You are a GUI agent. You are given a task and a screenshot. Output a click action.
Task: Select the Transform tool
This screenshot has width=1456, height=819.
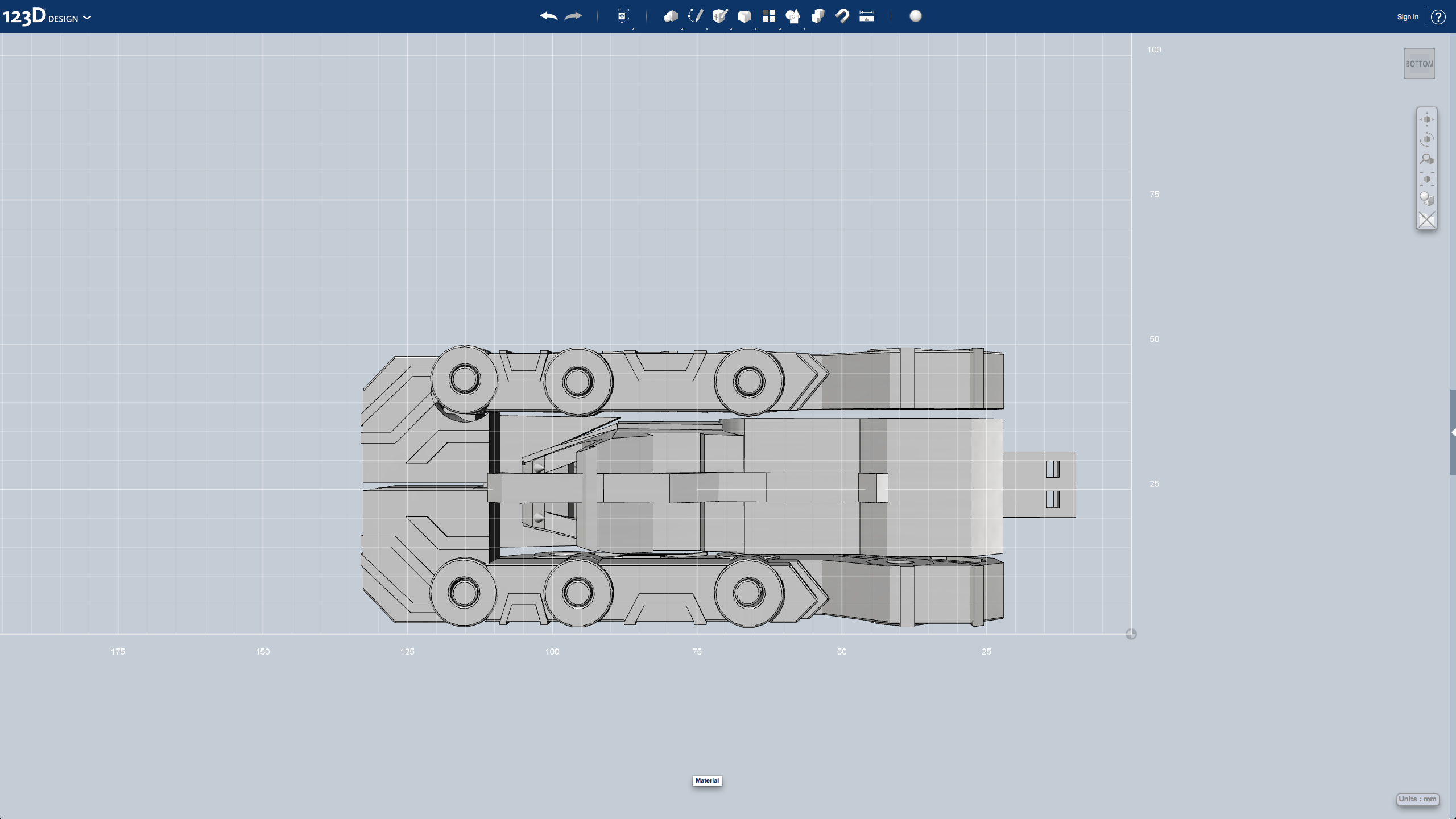coord(623,16)
